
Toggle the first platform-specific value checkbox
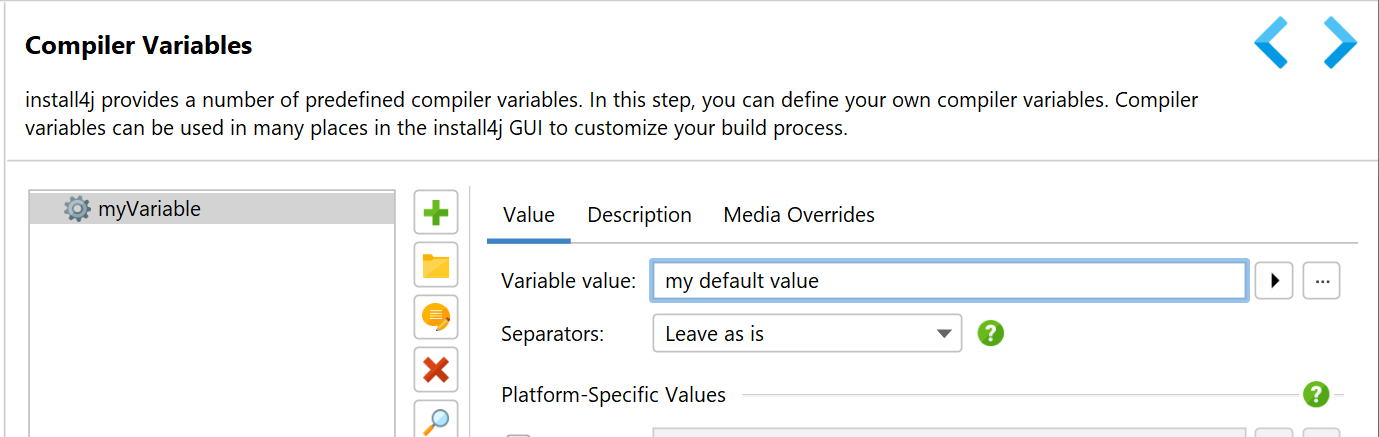click(518, 434)
